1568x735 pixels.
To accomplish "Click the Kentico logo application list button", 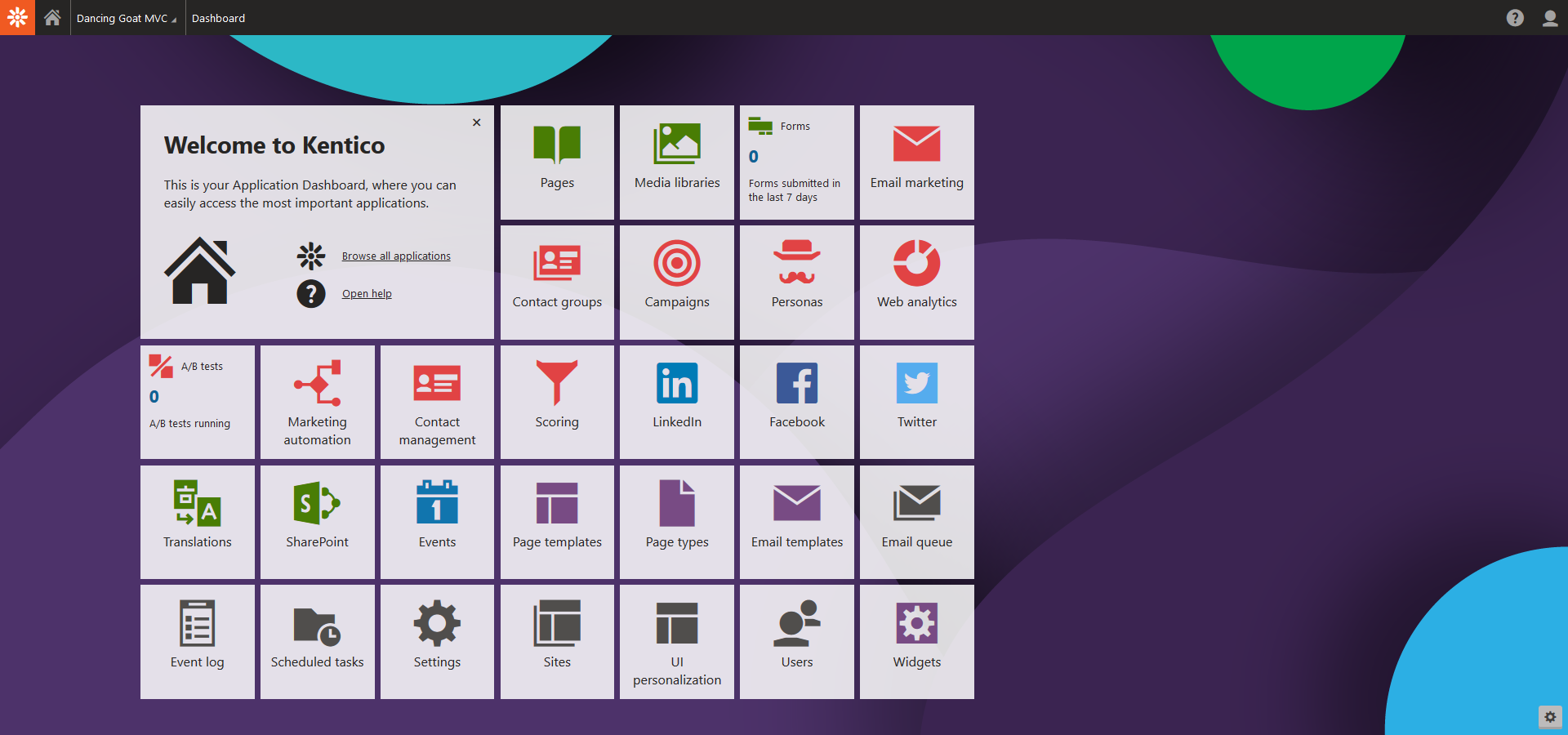I will [x=17, y=17].
